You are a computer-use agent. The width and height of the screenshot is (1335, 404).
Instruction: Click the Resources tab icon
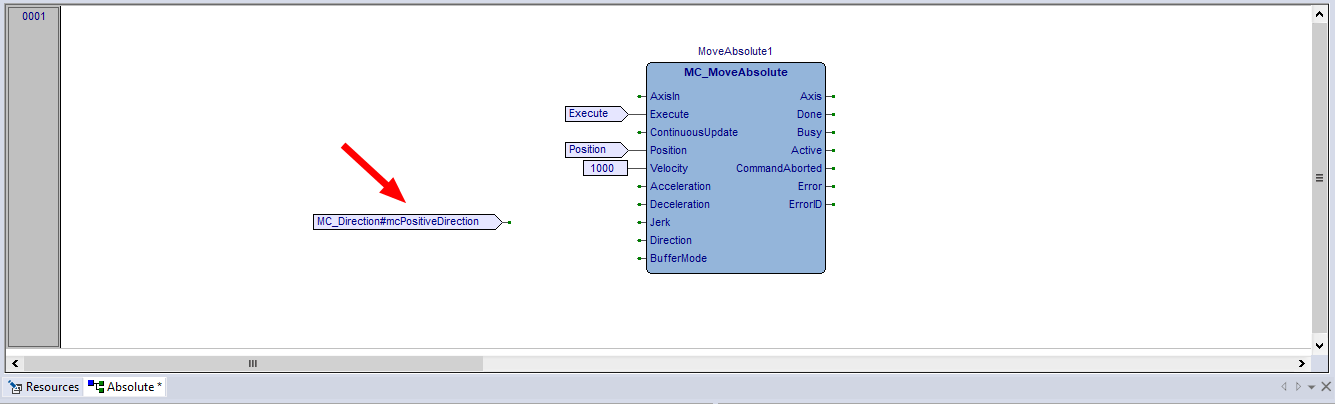pos(15,387)
